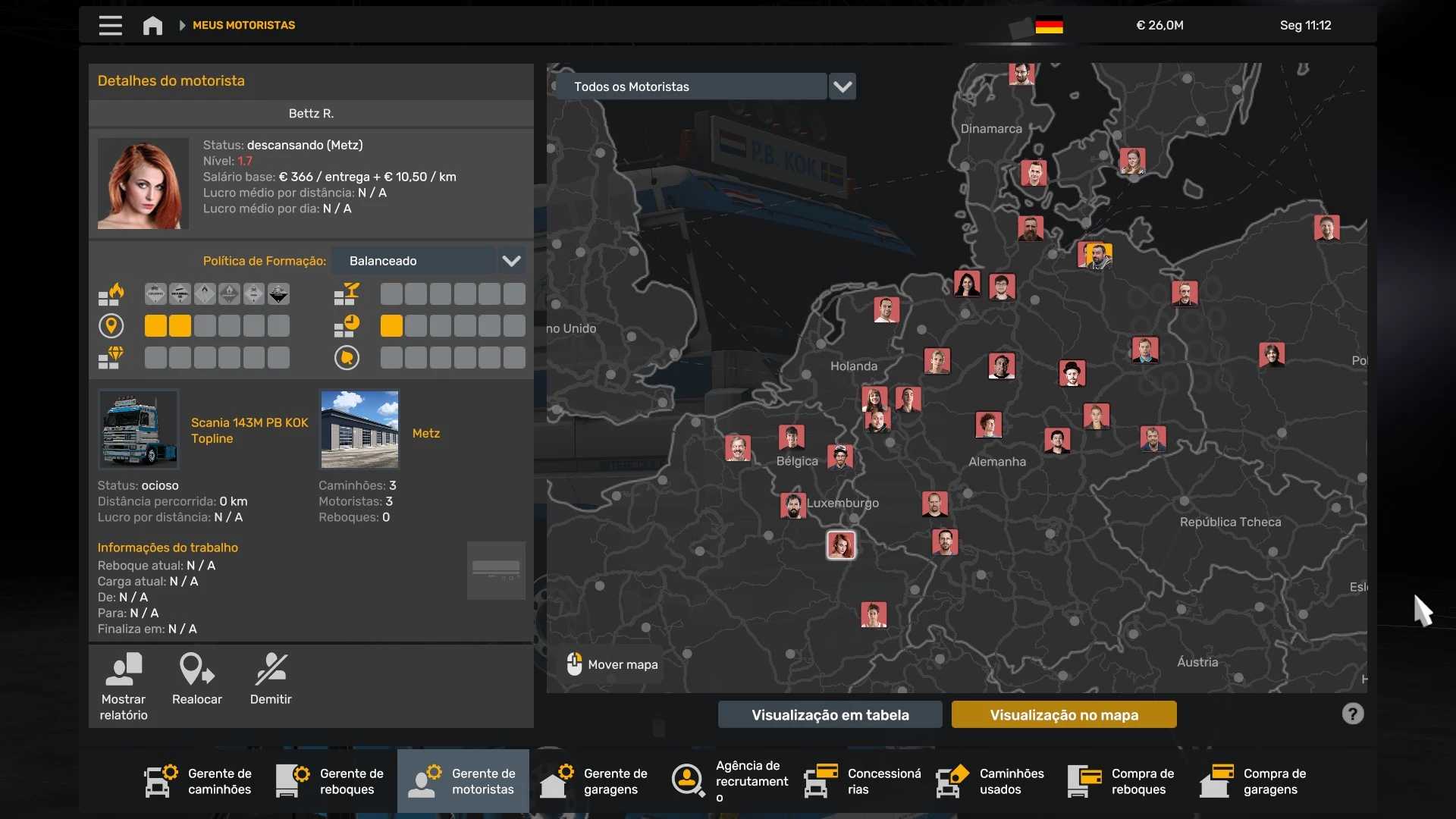This screenshot has width=1456, height=819.
Task: Click the home icon in breadcrumb
Action: (152, 25)
